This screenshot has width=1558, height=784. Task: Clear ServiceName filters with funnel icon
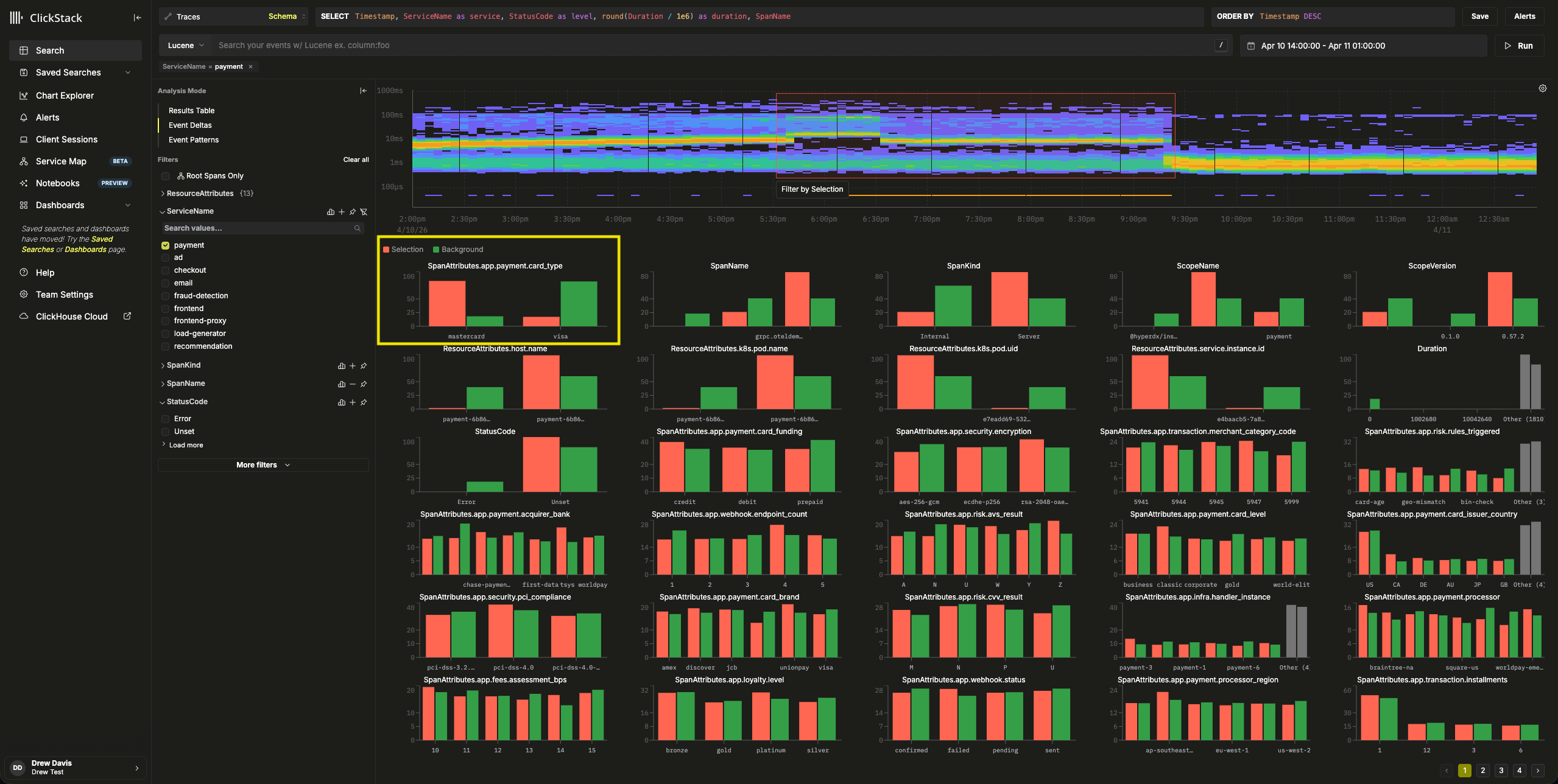364,212
